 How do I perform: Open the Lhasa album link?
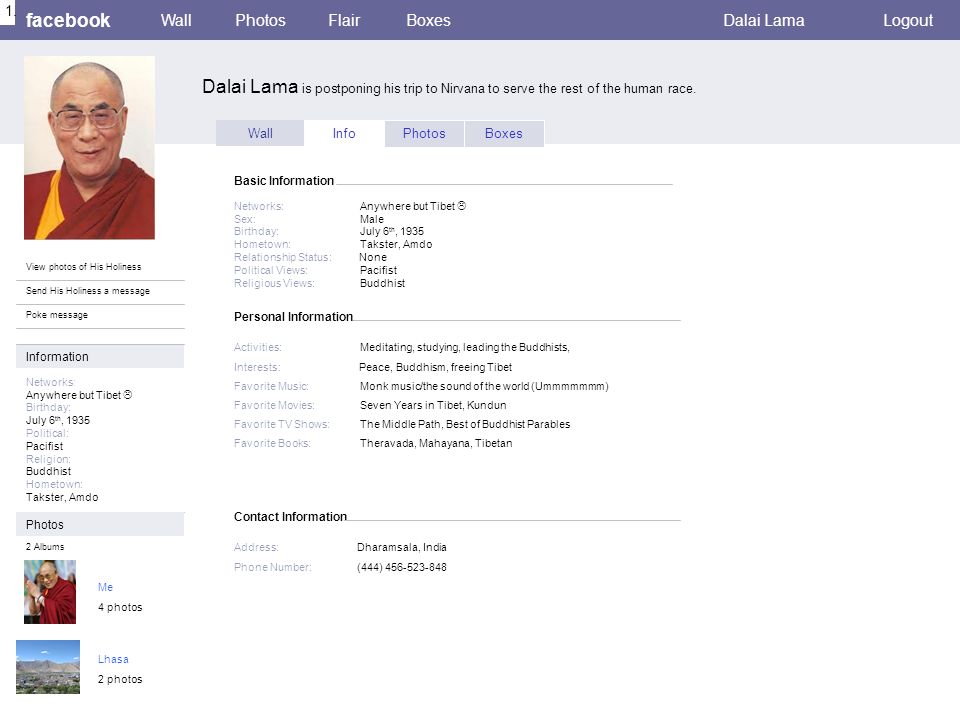[113, 659]
